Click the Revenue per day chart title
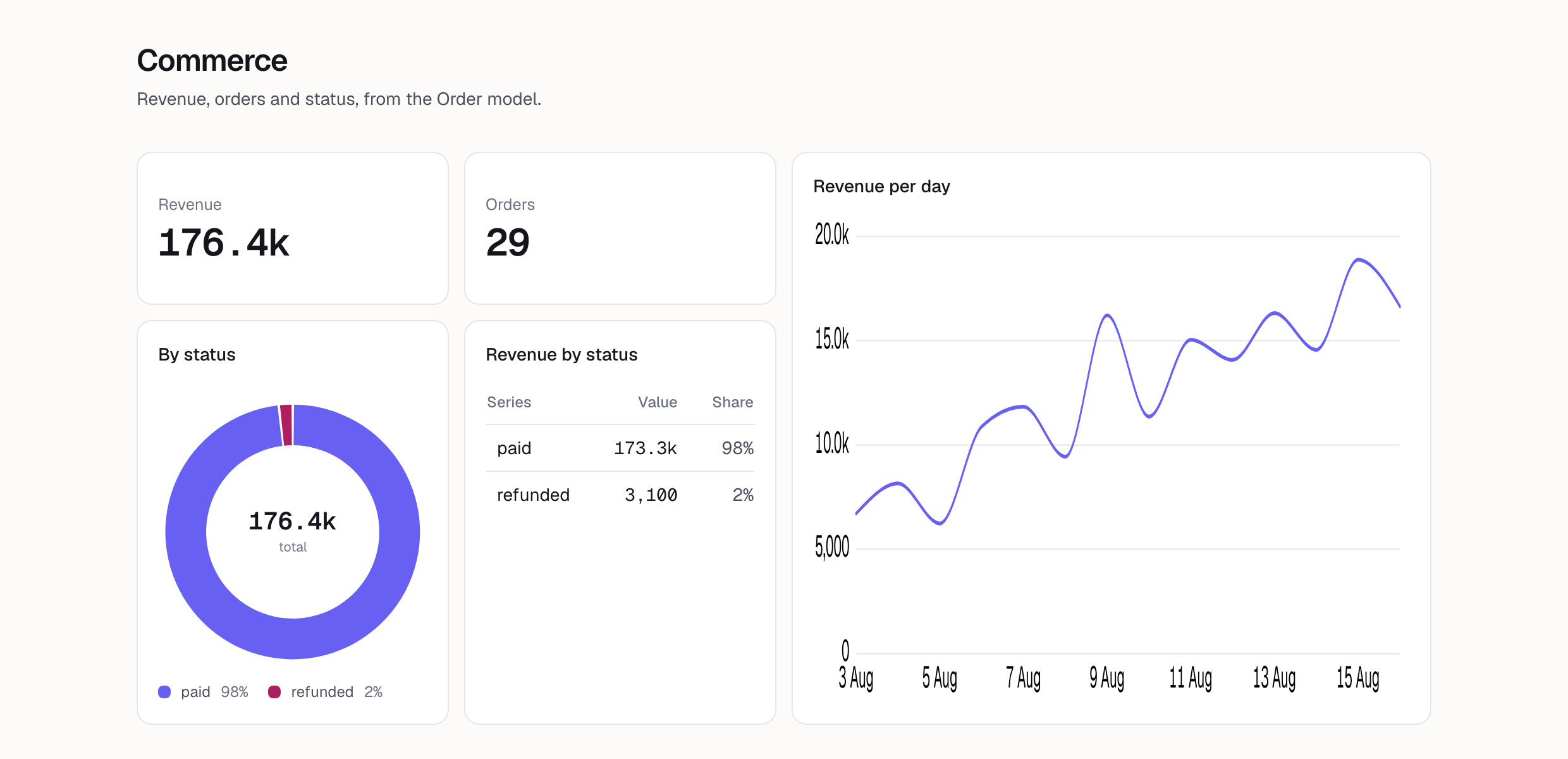 tap(881, 187)
